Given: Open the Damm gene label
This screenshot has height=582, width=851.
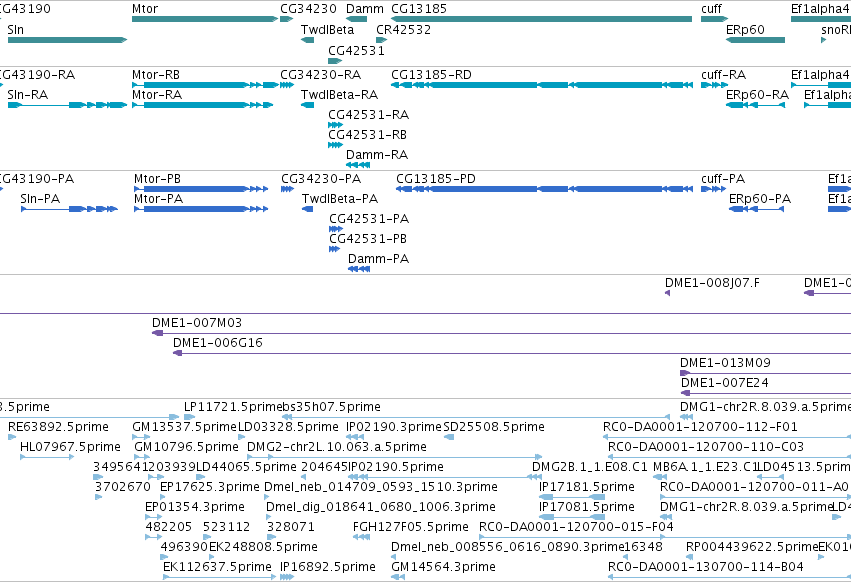Looking at the screenshot, I should tap(365, 9).
